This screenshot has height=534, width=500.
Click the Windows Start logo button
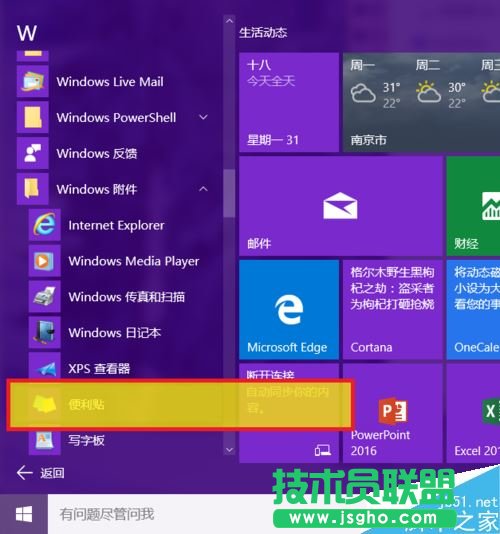point(24,514)
